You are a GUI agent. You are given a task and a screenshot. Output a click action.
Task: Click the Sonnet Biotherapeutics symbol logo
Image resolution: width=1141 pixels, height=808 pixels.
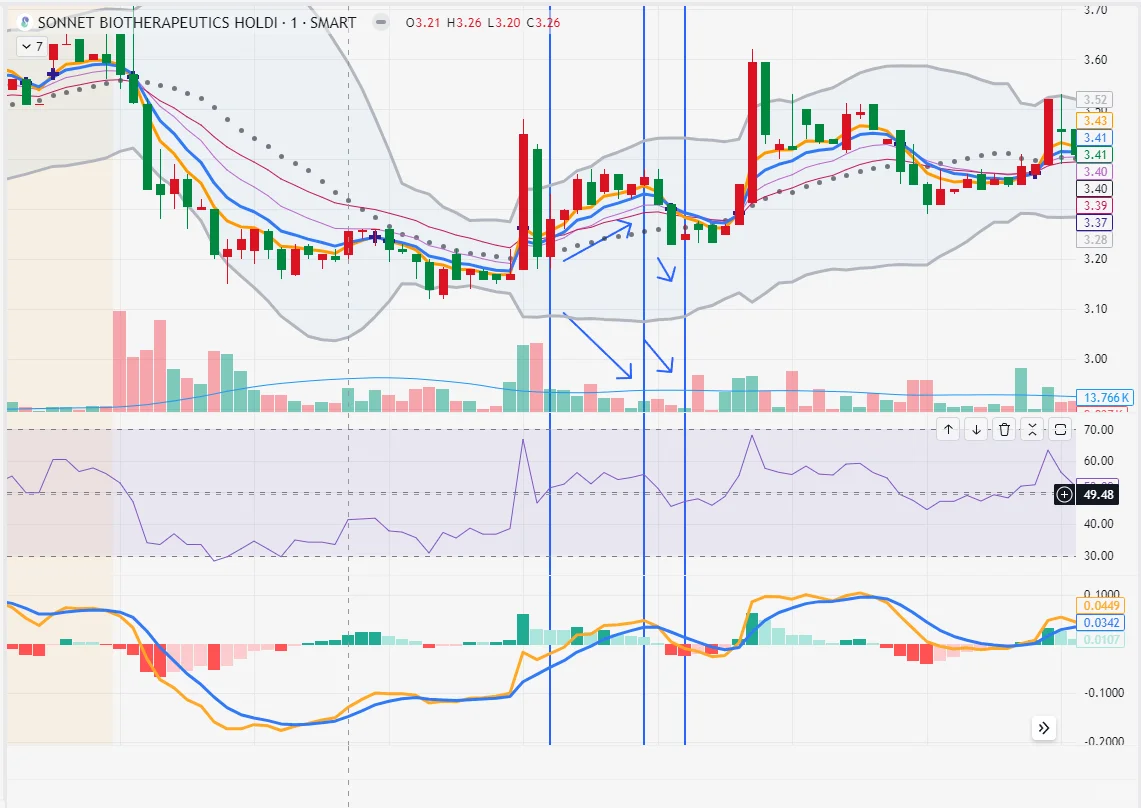[x=24, y=23]
